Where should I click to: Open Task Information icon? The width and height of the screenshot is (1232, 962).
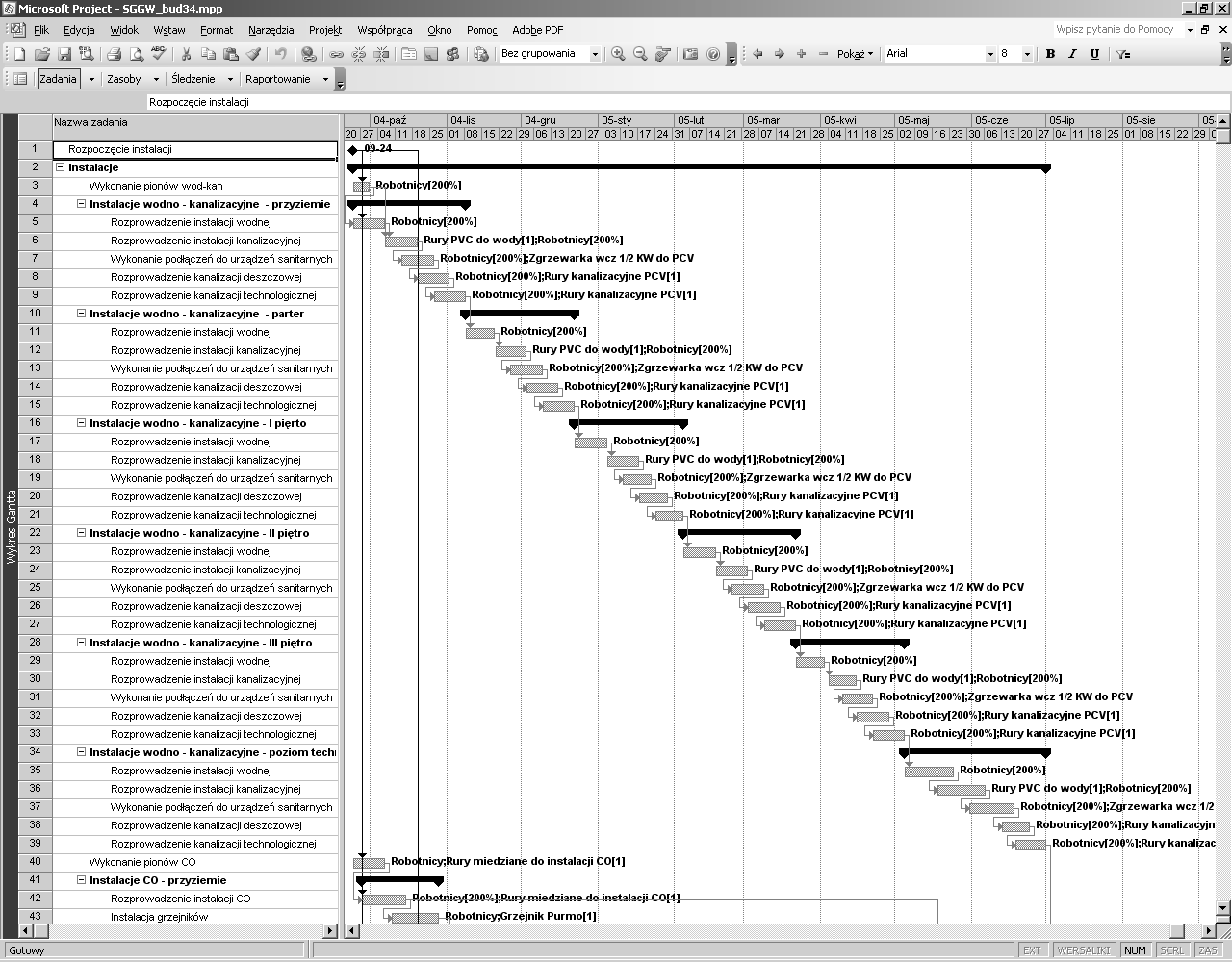tap(409, 54)
